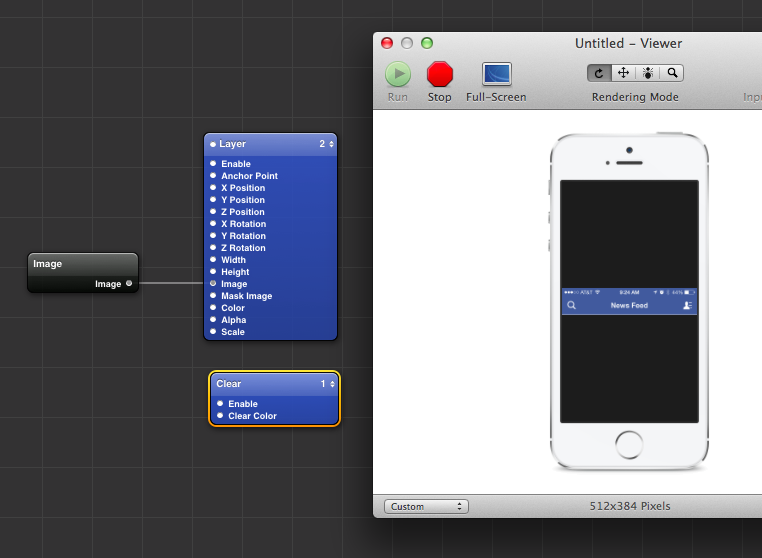This screenshot has width=762, height=558.
Task: Zoom the Viewer window with green button
Action: pyautogui.click(x=427, y=43)
